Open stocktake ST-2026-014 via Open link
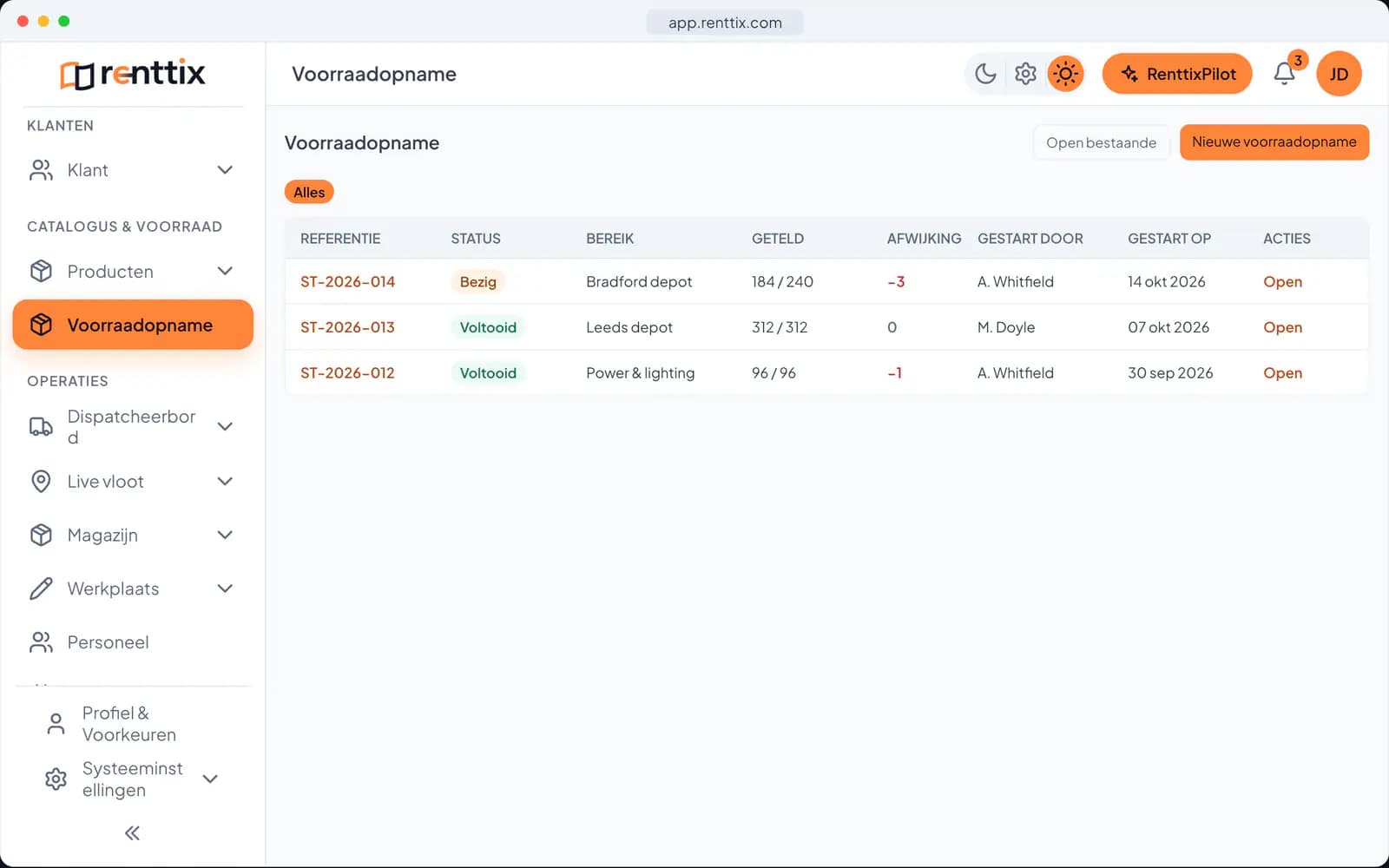 pyautogui.click(x=1282, y=282)
